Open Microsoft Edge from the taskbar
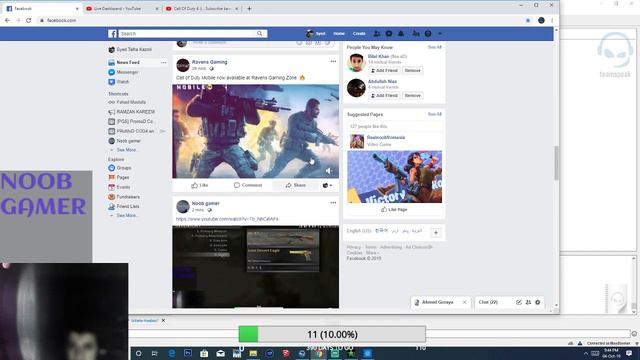This screenshot has width=640, height=360. point(171,353)
